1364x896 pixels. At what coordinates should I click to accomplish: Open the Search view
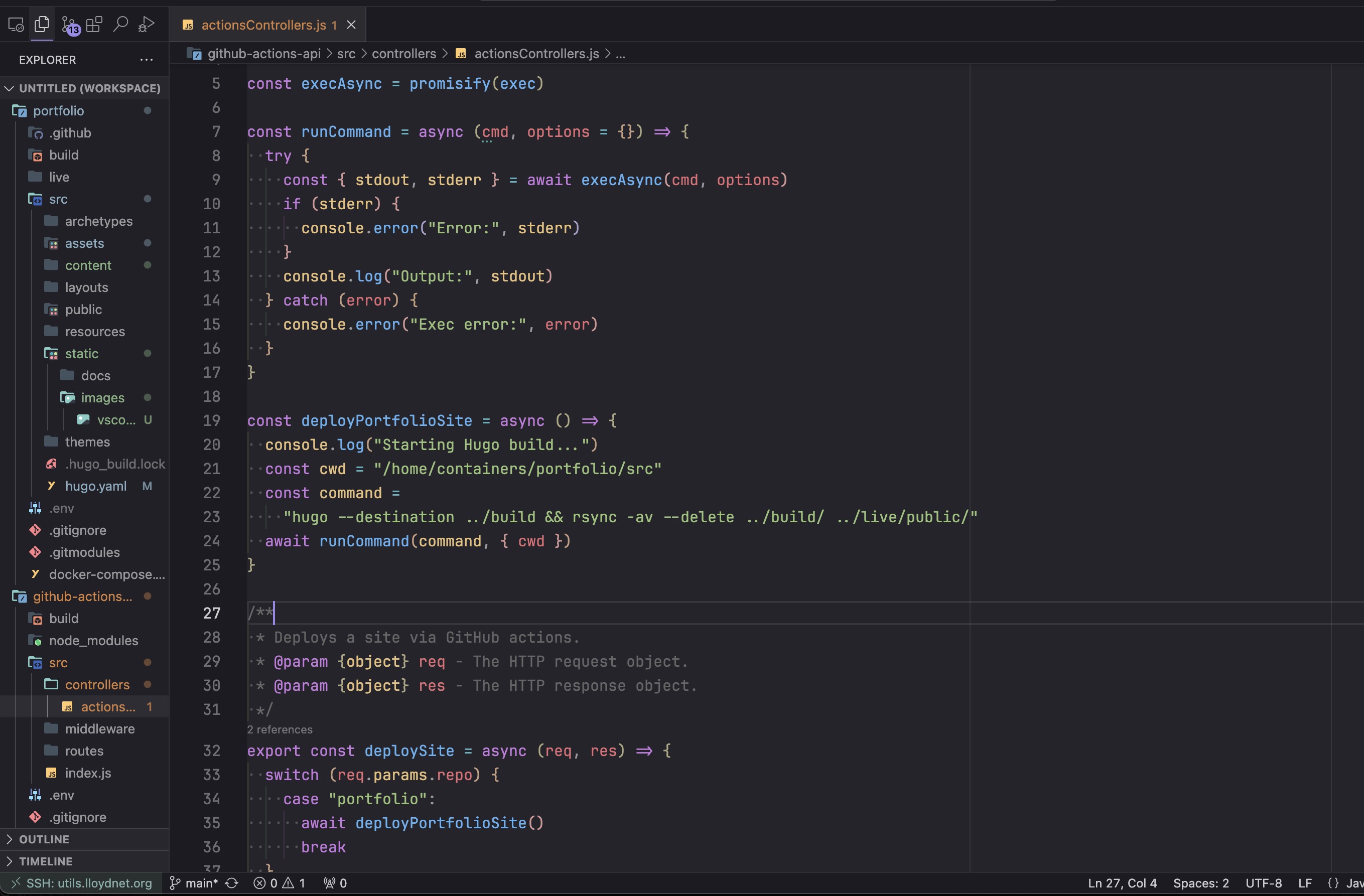coord(120,25)
